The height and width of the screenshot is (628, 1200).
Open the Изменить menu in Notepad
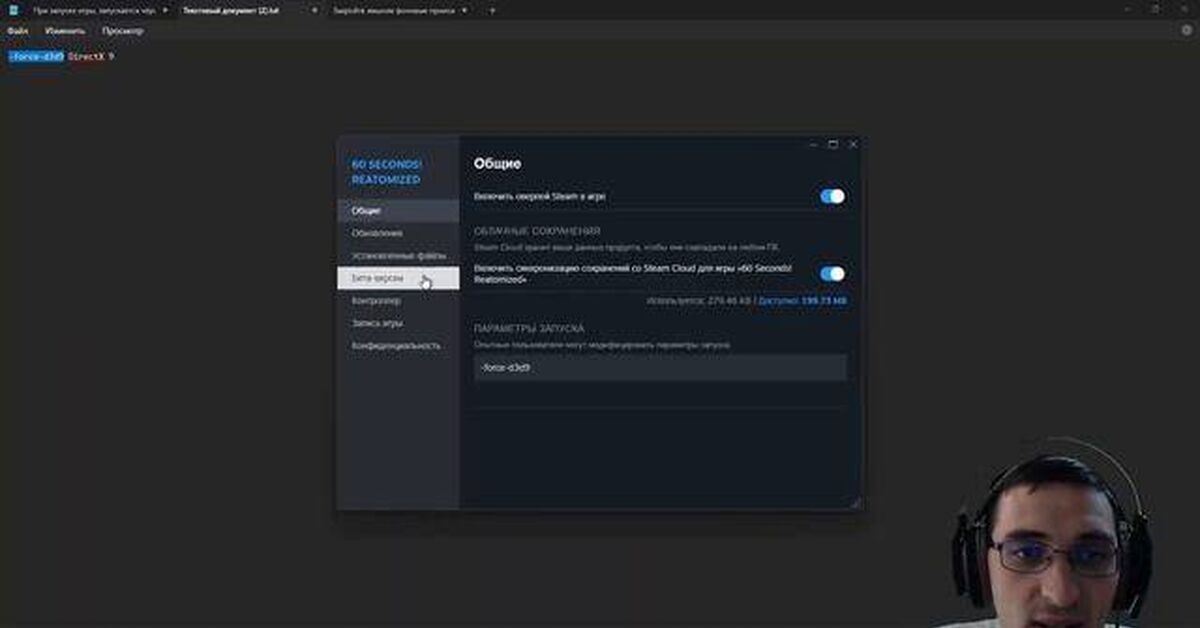click(x=65, y=31)
